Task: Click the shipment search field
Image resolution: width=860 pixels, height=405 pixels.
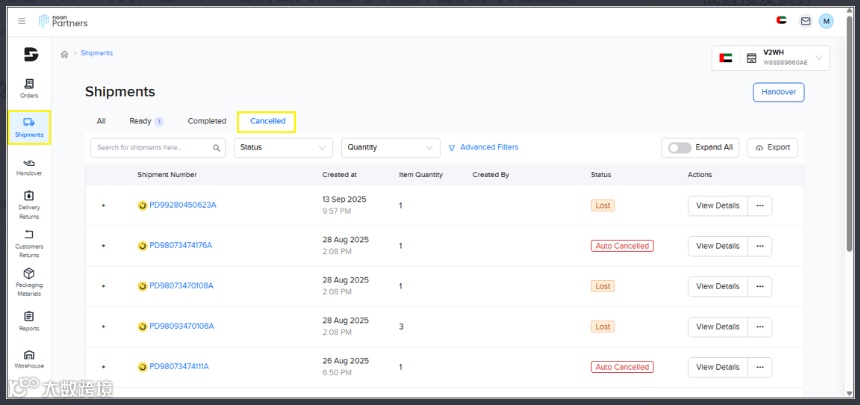Action: (152, 147)
